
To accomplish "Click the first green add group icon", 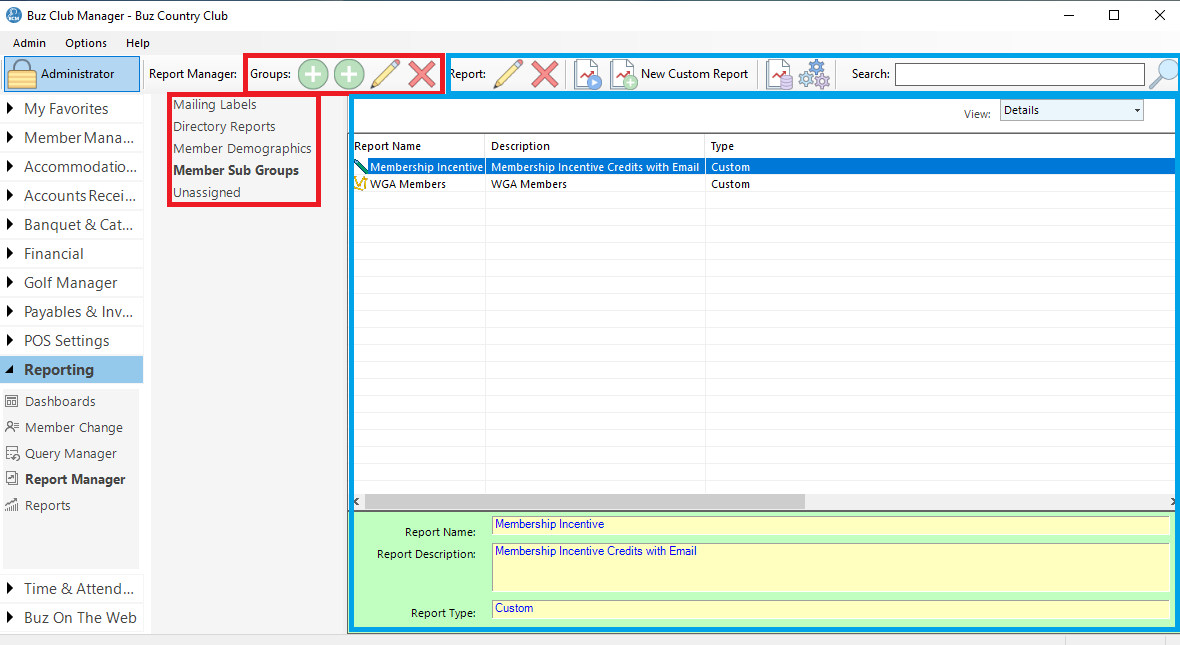I will click(313, 74).
